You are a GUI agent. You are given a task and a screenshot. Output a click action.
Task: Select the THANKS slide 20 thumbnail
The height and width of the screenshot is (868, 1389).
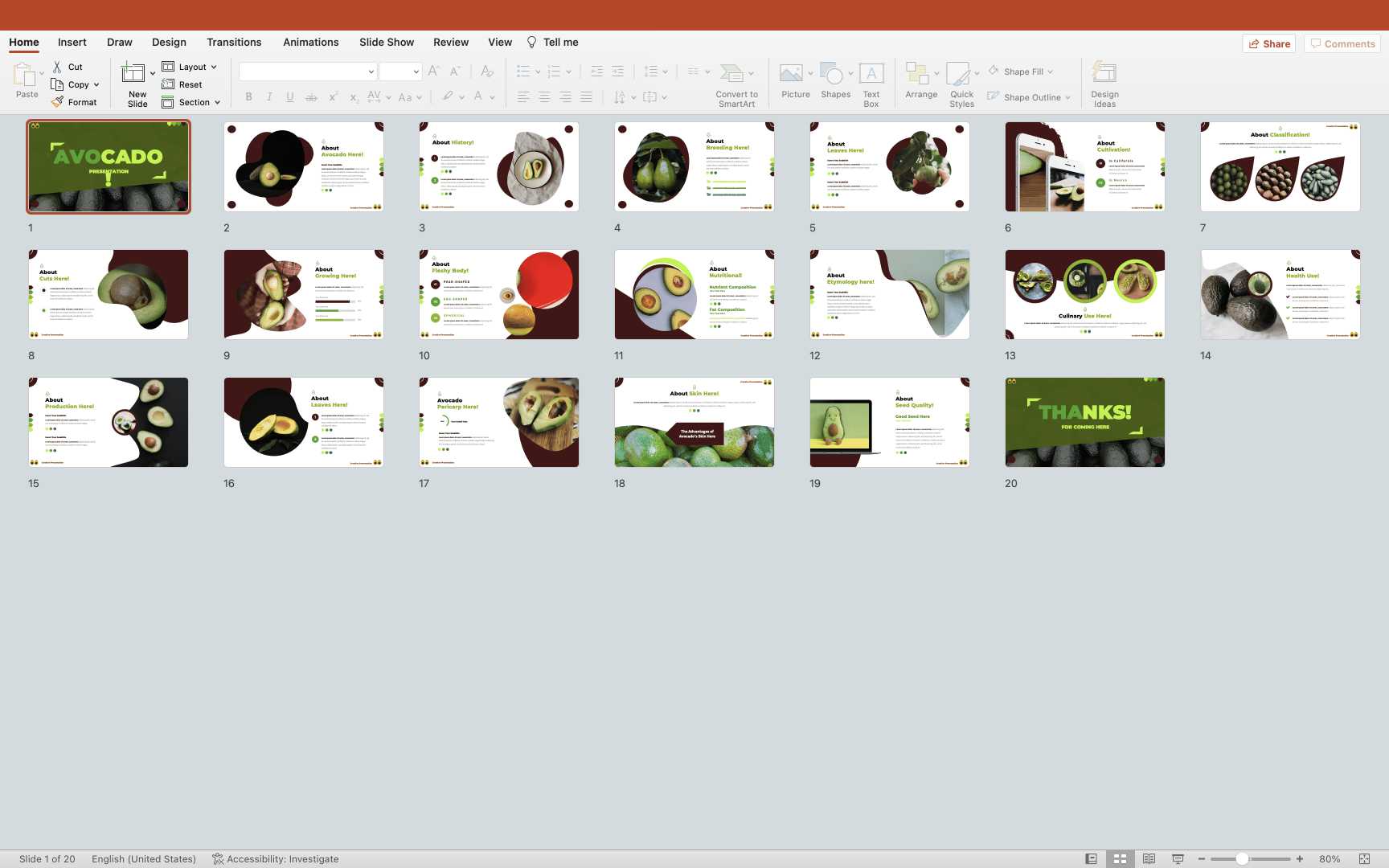pos(1084,422)
